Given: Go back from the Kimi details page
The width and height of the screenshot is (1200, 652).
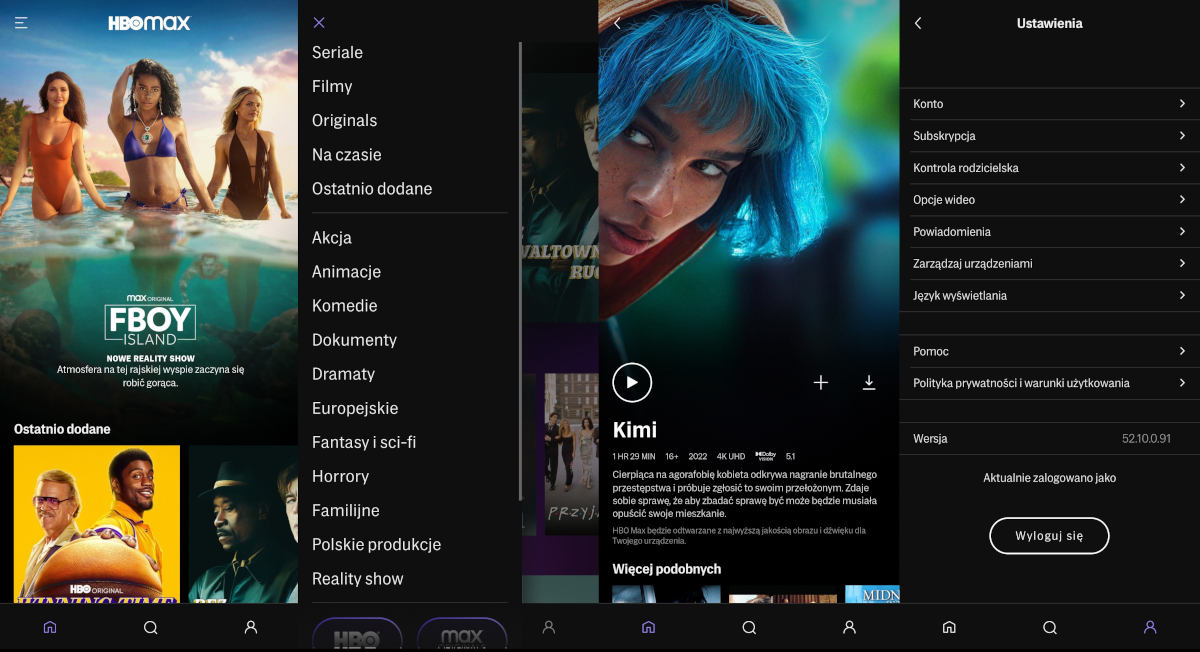Looking at the screenshot, I should 617,23.
